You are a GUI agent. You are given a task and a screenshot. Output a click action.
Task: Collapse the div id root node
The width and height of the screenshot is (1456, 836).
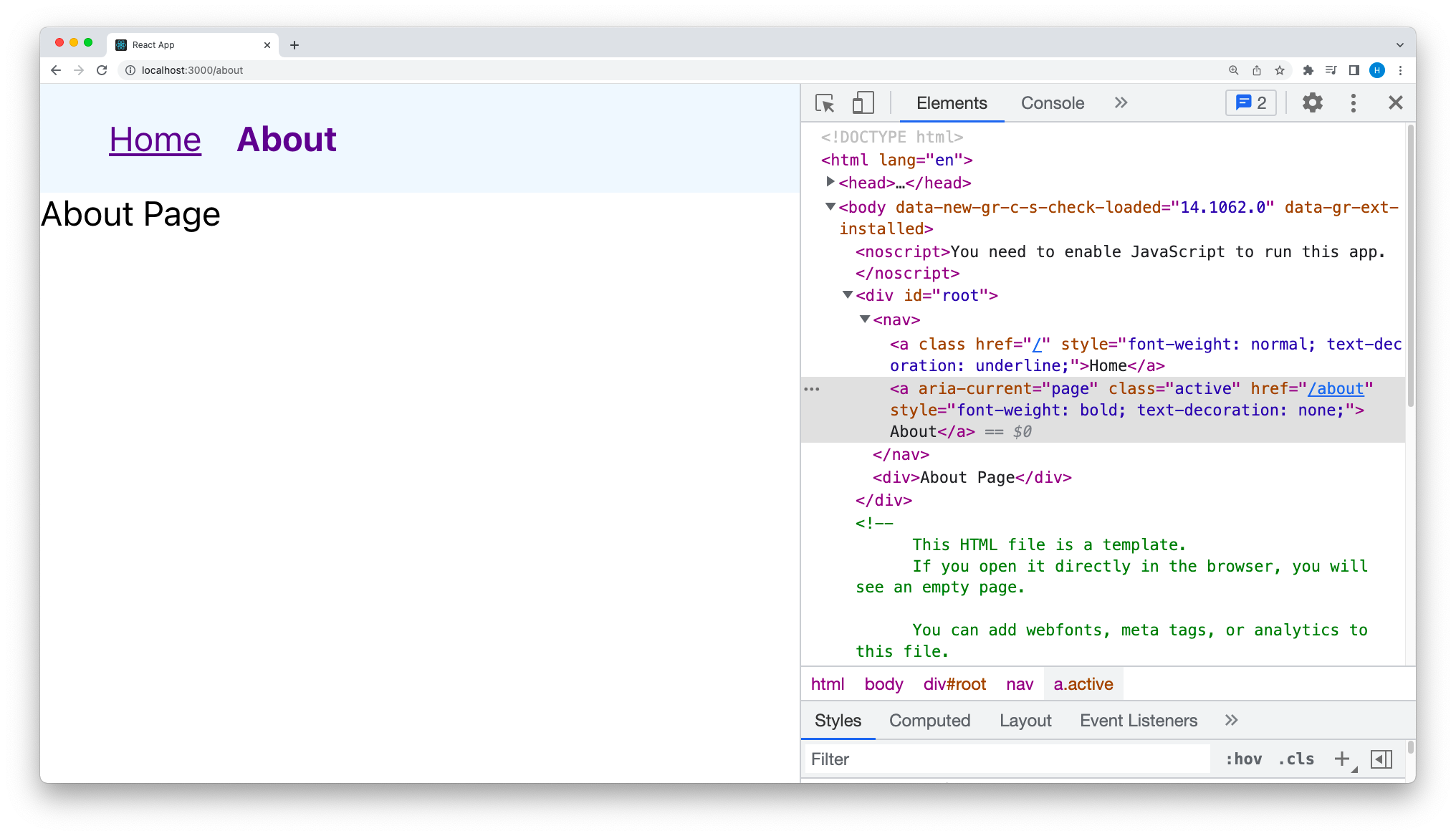point(848,294)
